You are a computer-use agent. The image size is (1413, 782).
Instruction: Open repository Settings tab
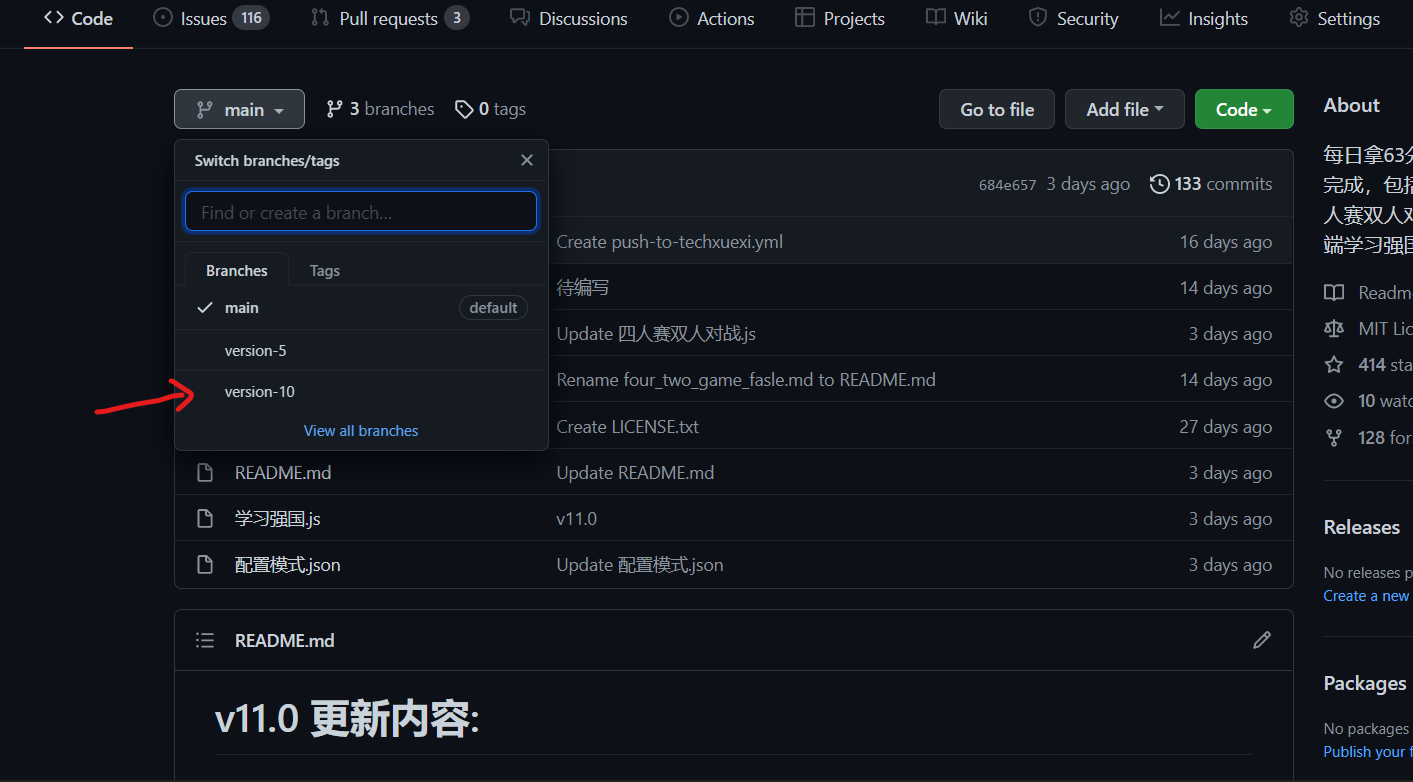pyautogui.click(x=1335, y=18)
